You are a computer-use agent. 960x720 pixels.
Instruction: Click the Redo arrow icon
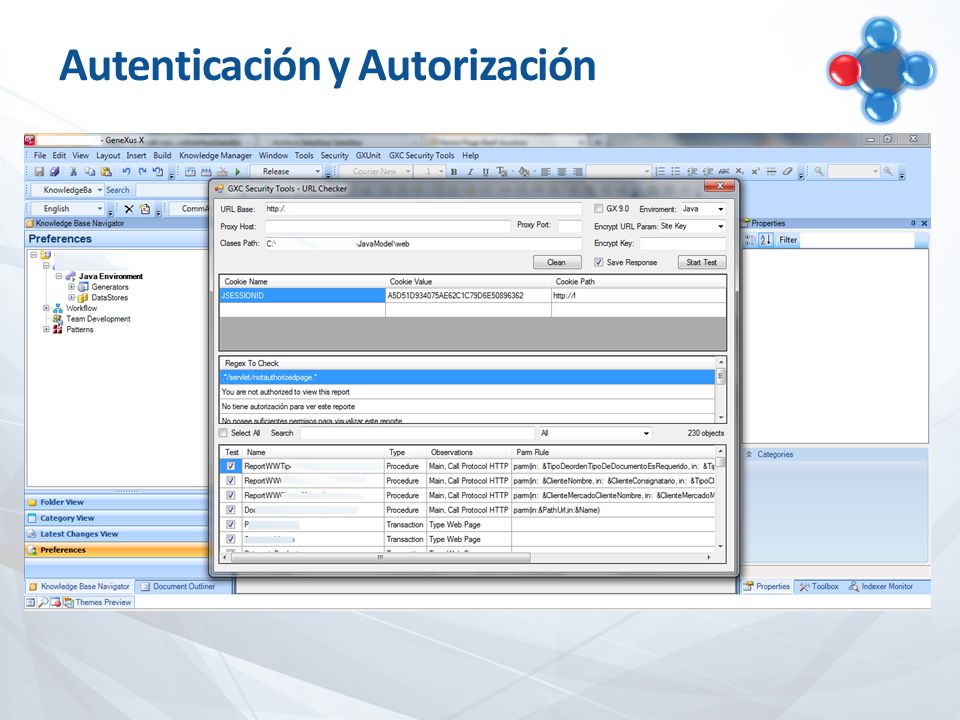click(x=142, y=172)
